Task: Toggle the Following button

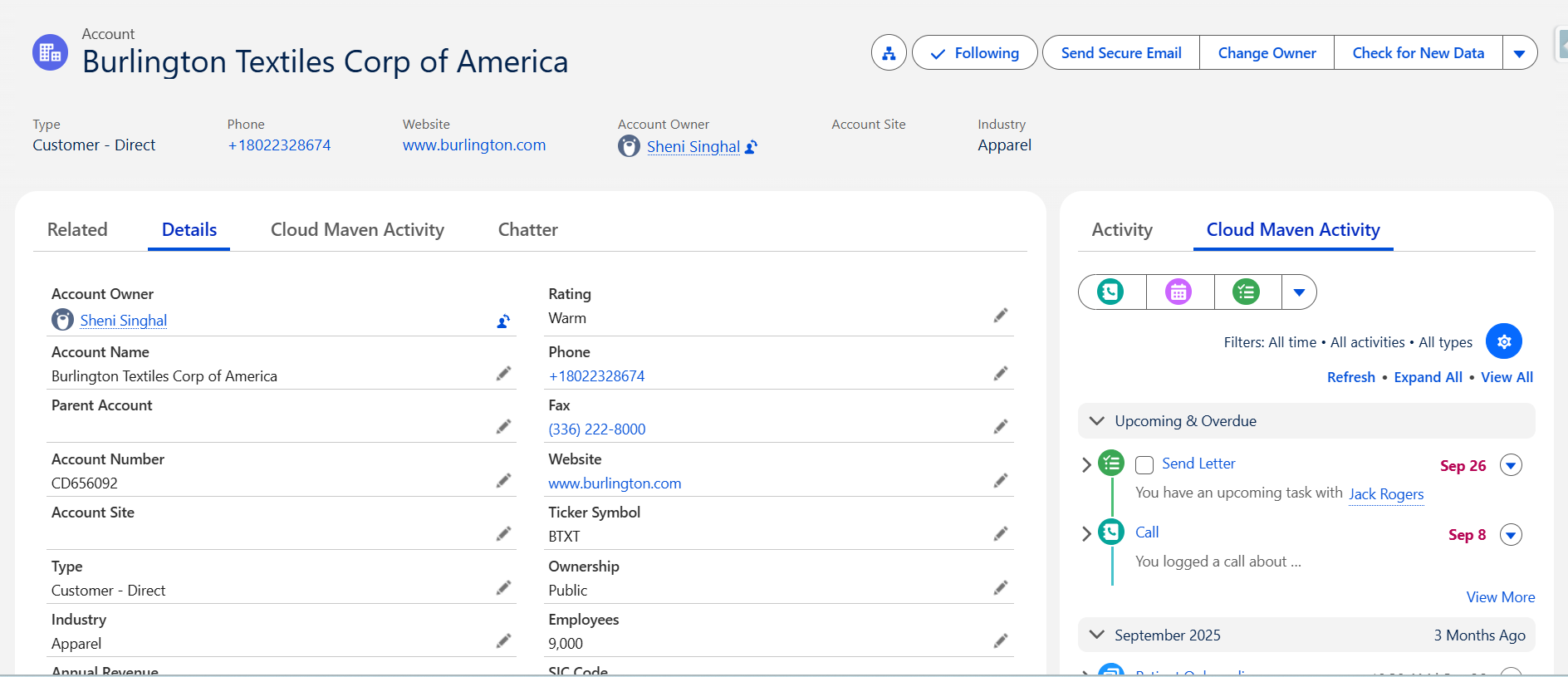Action: (975, 53)
